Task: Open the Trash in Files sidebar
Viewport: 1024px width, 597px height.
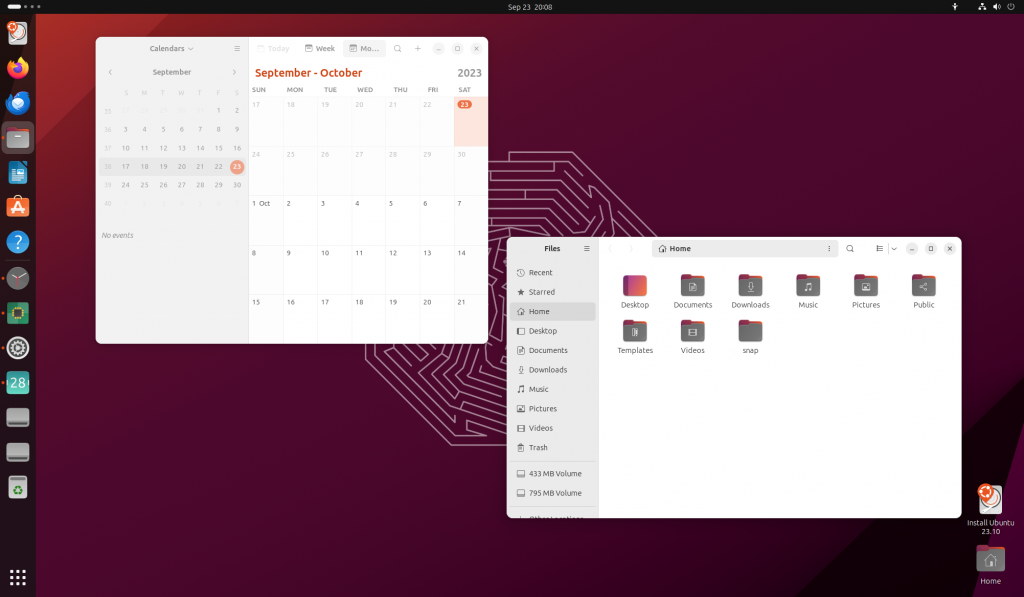Action: pyautogui.click(x=540, y=447)
